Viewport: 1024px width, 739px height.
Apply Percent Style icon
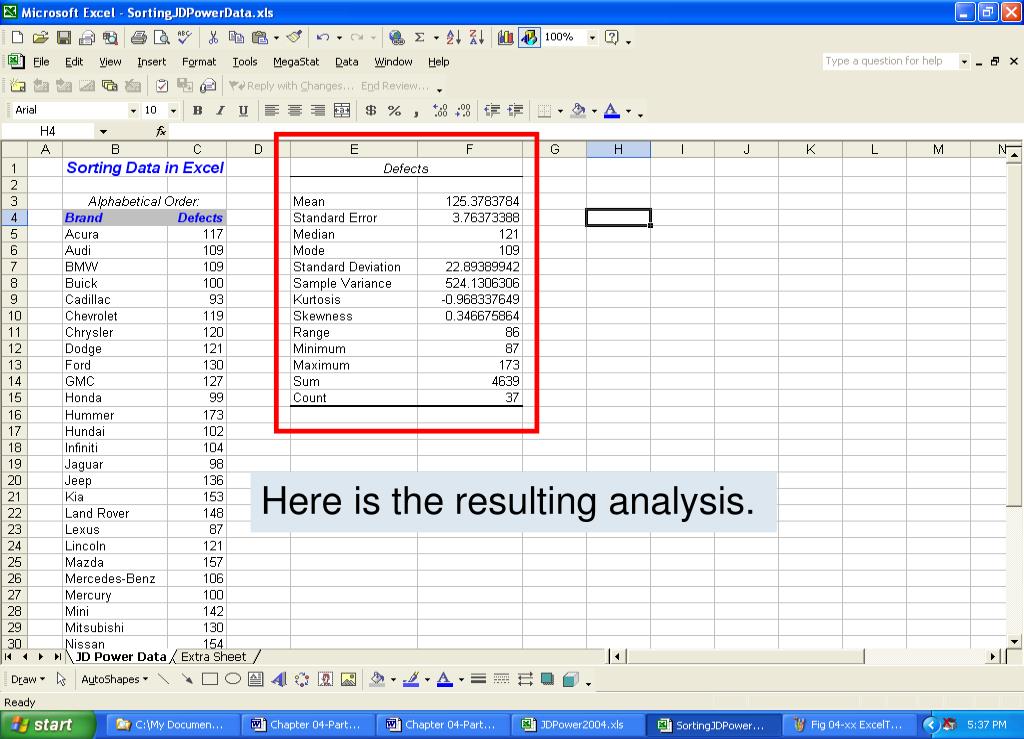click(394, 110)
